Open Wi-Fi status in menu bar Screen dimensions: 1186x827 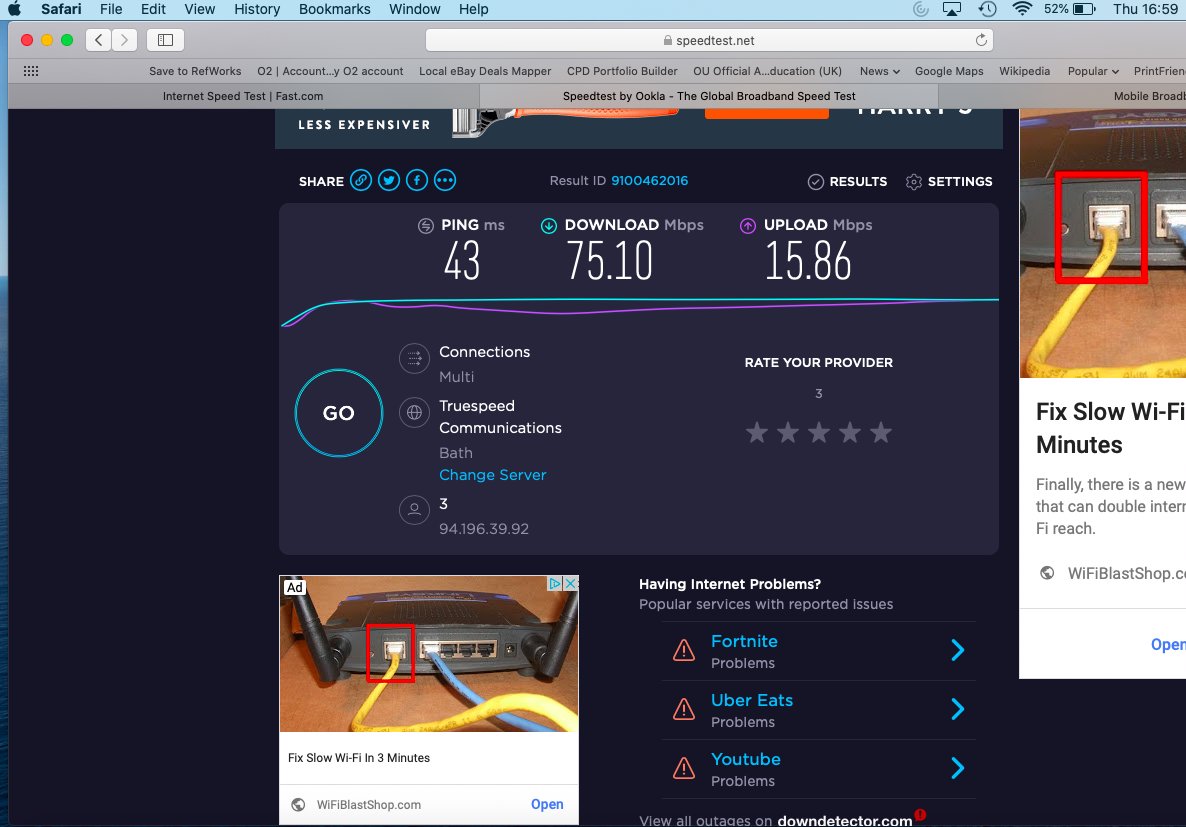pos(1022,9)
